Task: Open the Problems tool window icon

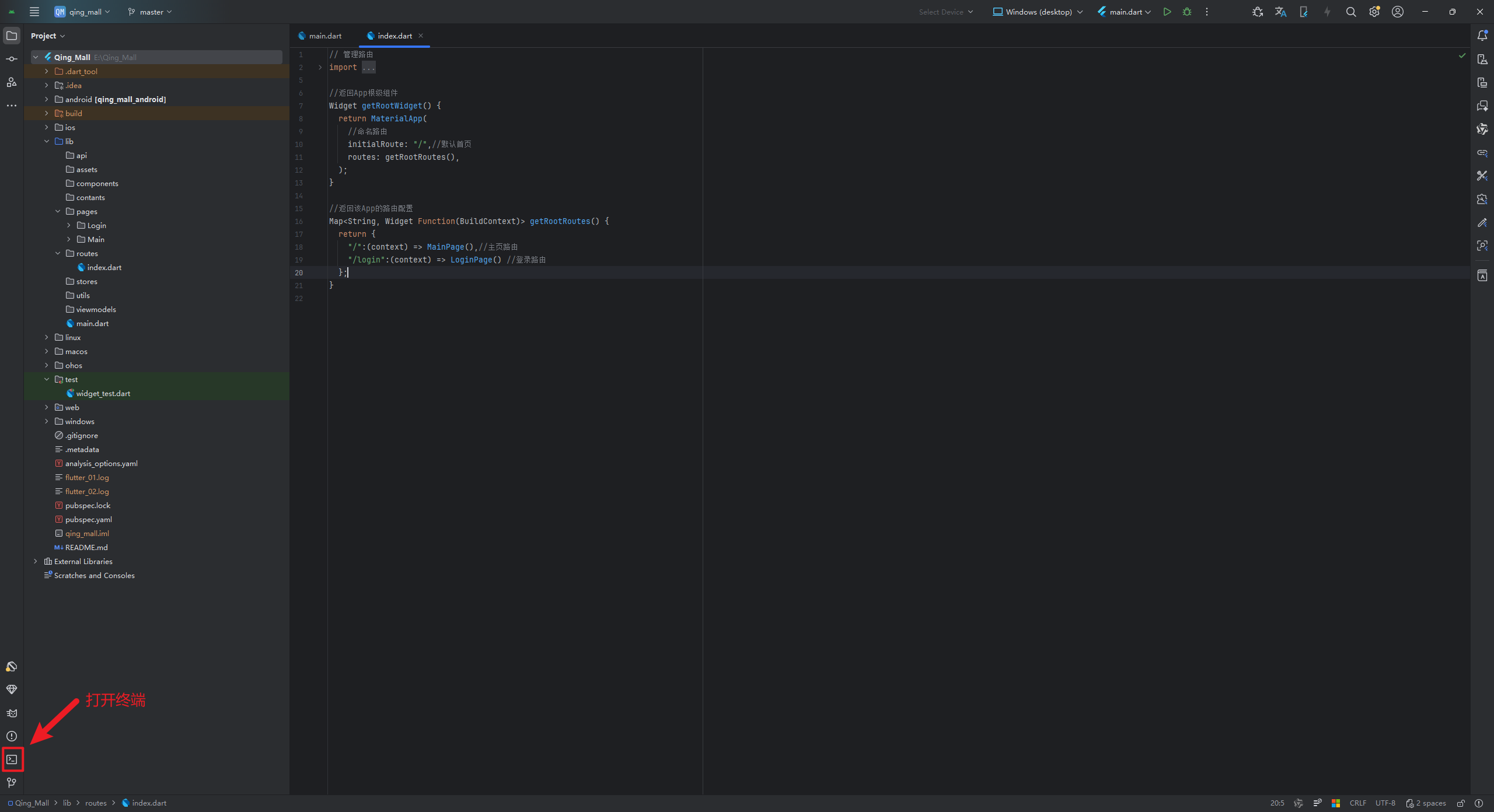Action: 12,736
